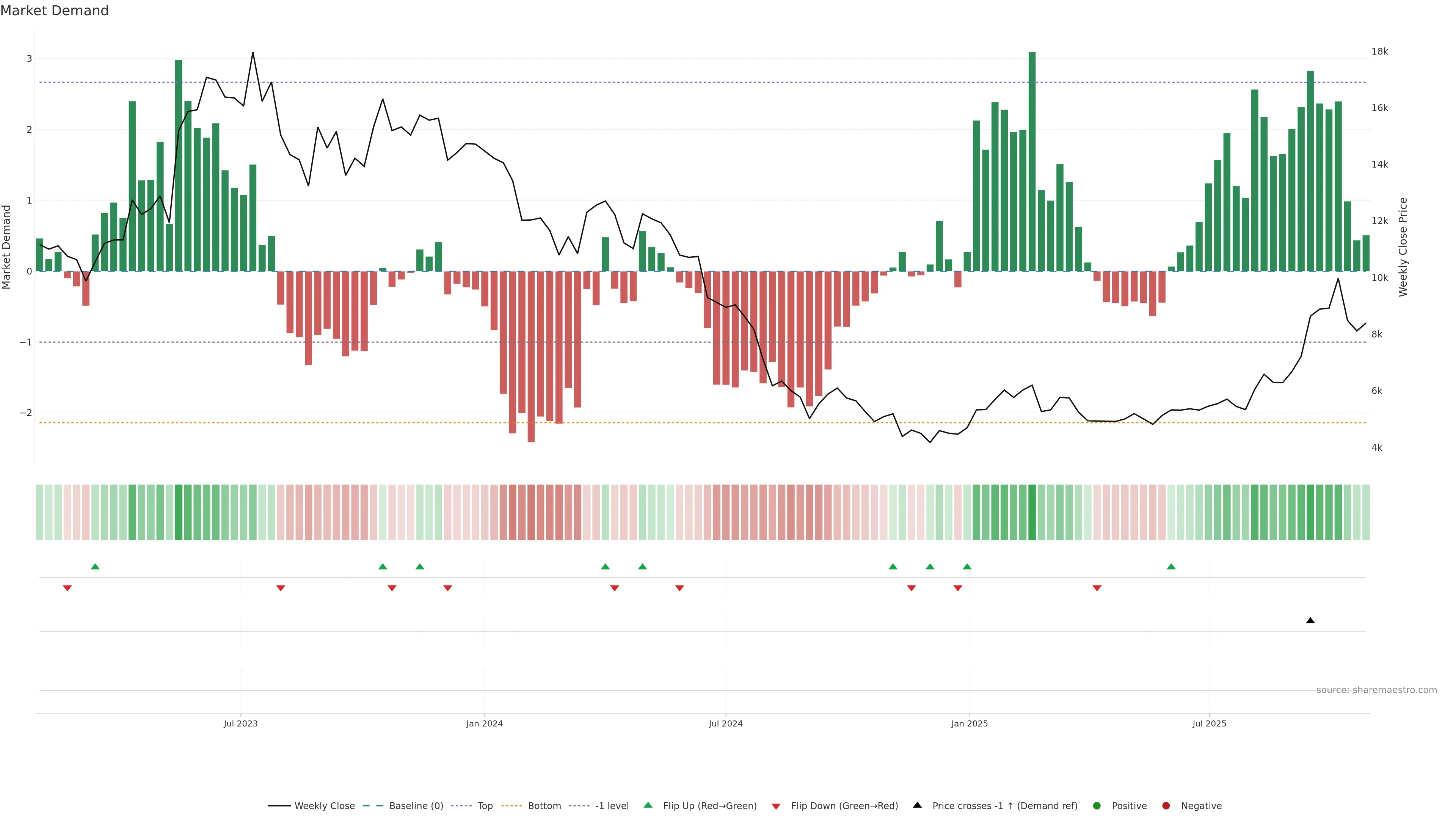Click the rightmost green Flip Up triangle
Screen dimensions: 1456x819
(1171, 566)
